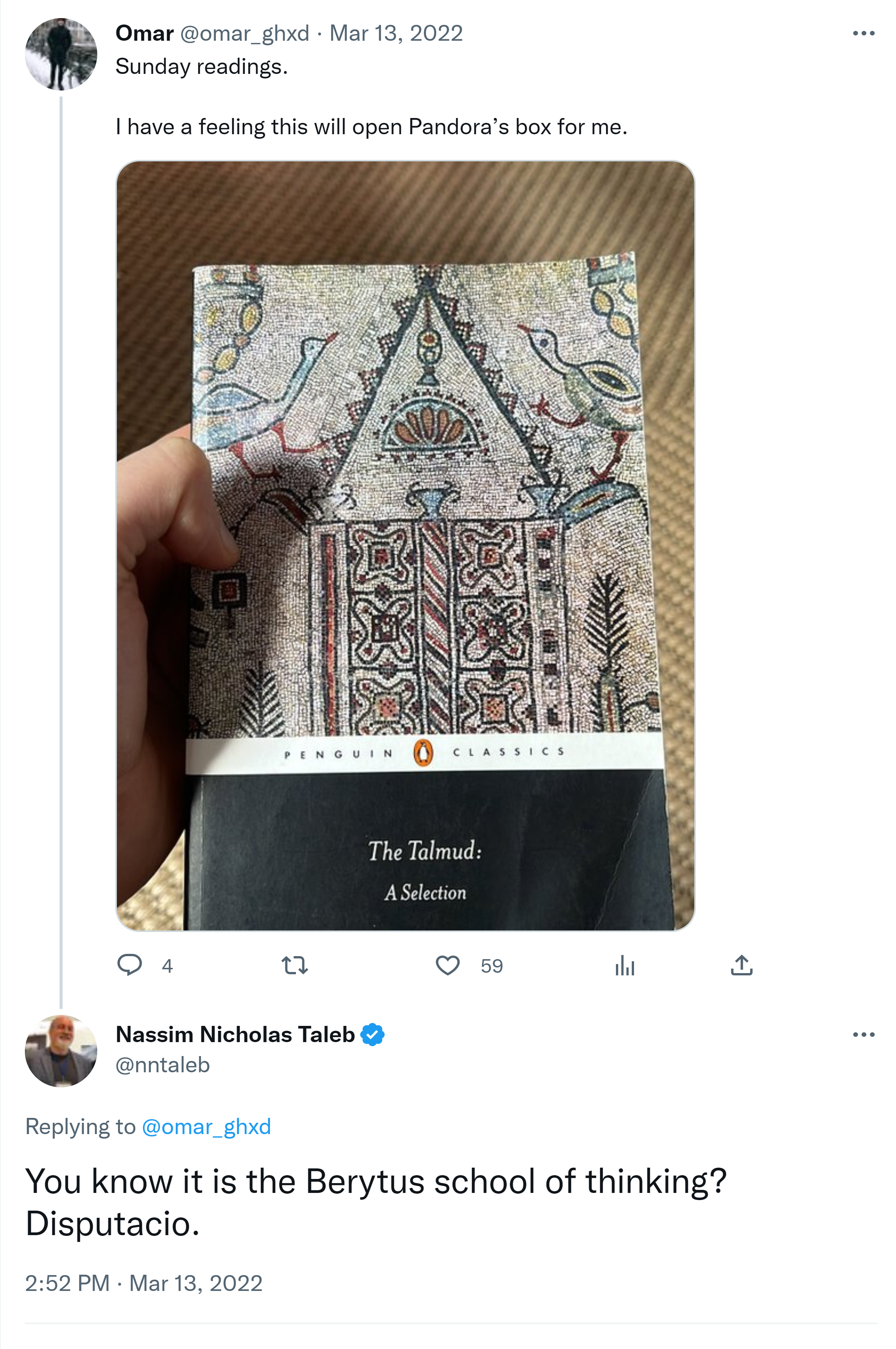Click the Mar 13, 2022 date on Omar's tweet
The height and width of the screenshot is (1349, 896).
click(x=396, y=34)
